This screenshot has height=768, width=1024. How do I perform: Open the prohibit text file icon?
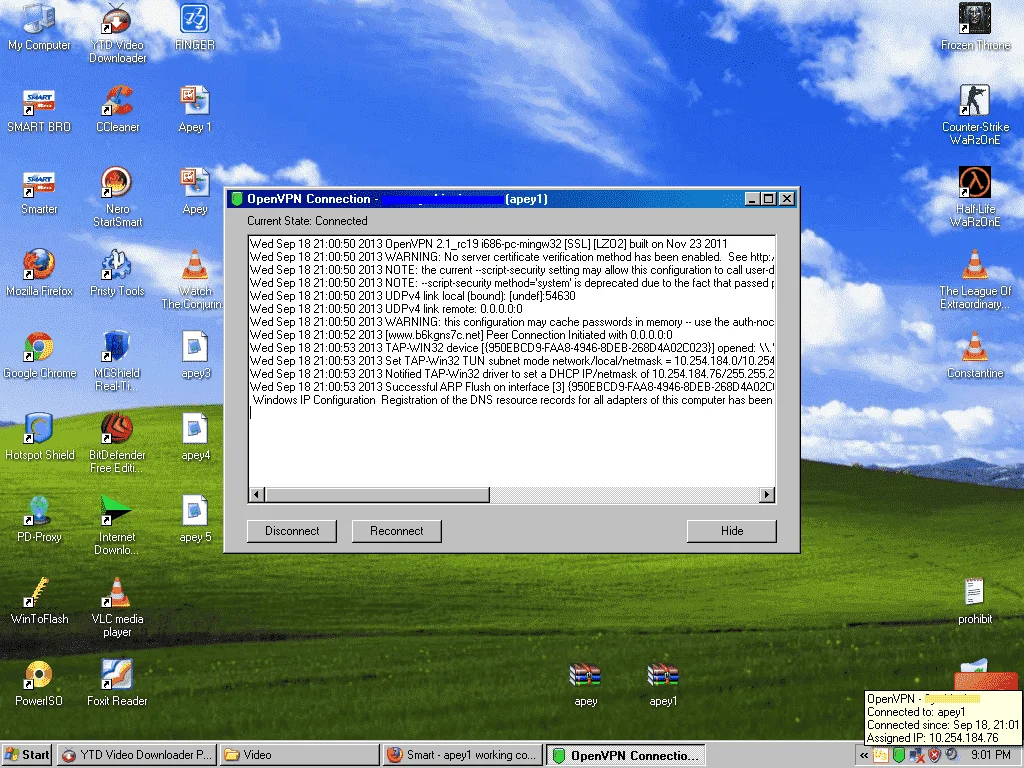pyautogui.click(x=975, y=601)
